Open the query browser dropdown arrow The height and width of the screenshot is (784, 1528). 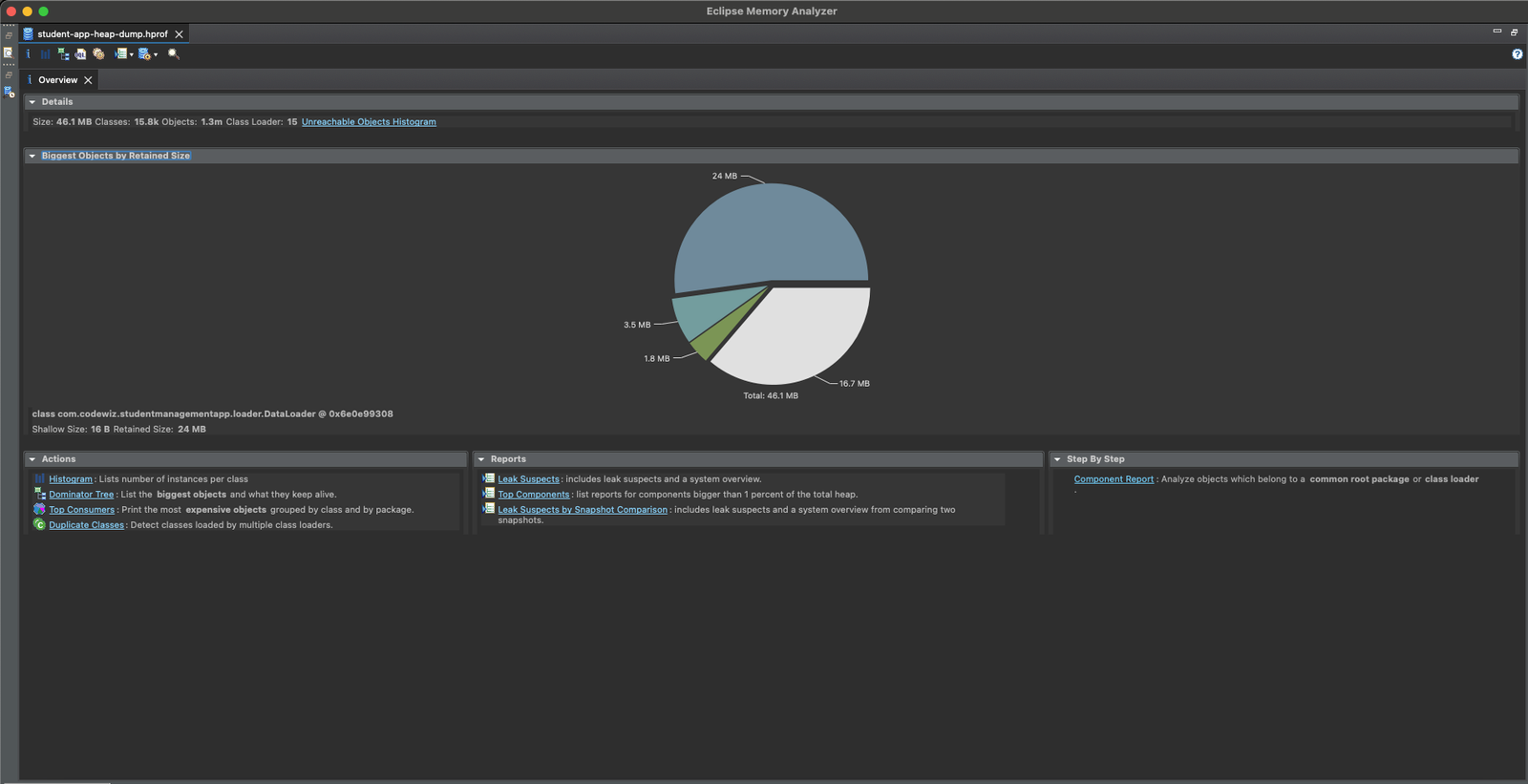156,55
